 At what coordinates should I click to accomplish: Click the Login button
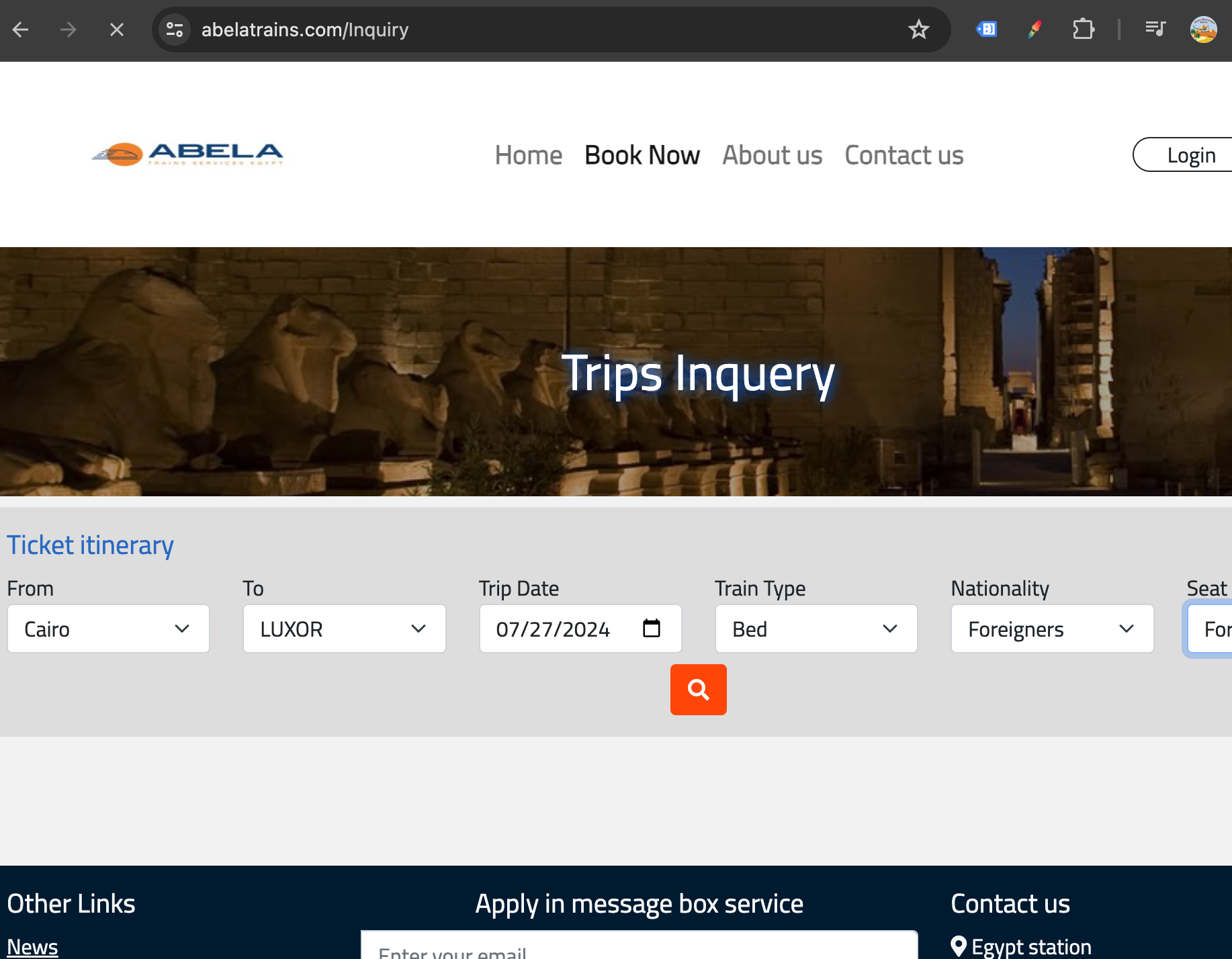(x=1191, y=154)
